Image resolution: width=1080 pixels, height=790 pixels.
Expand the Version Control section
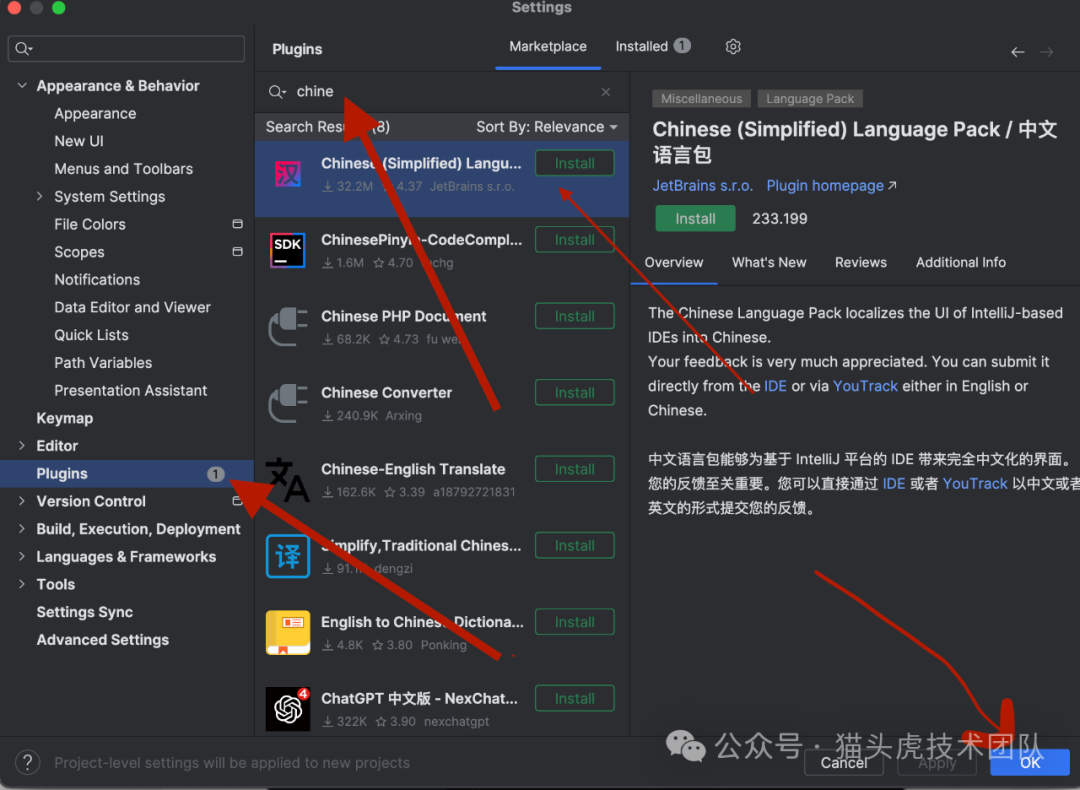point(22,501)
